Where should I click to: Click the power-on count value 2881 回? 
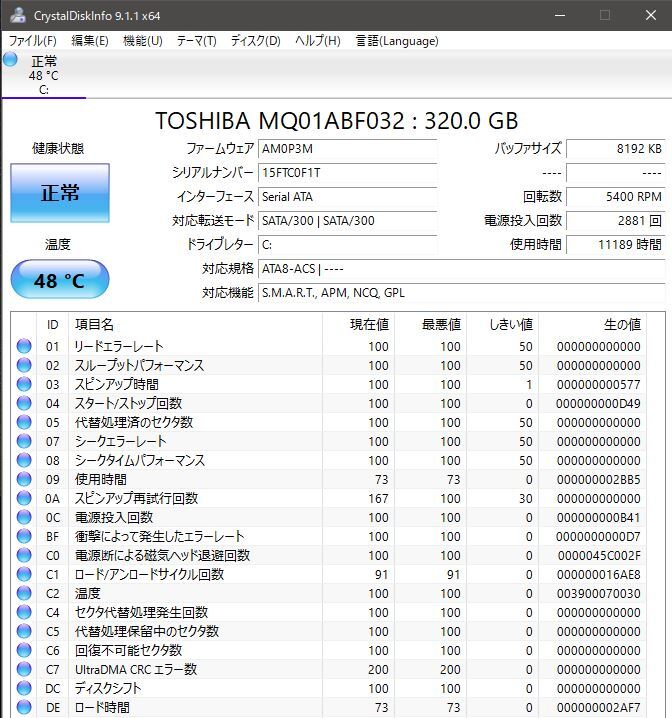click(615, 221)
